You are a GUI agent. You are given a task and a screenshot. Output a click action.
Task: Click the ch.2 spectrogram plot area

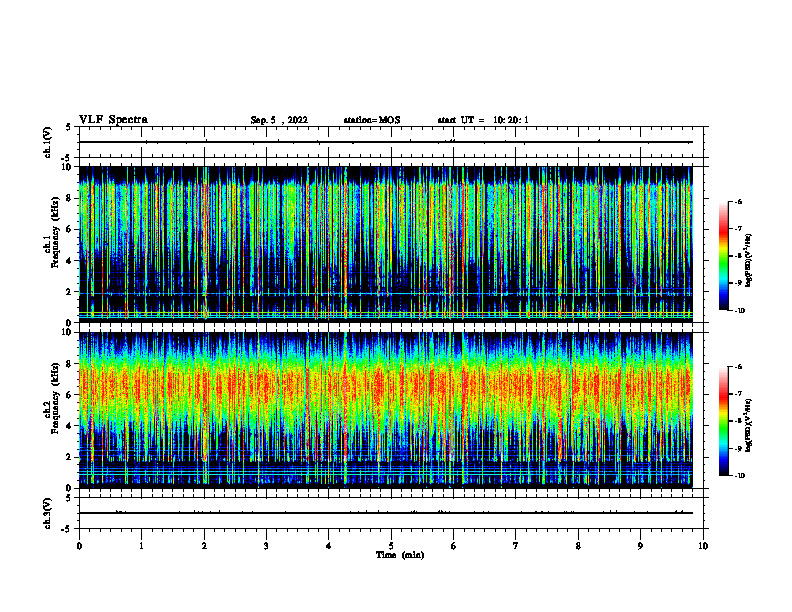click(x=385, y=410)
